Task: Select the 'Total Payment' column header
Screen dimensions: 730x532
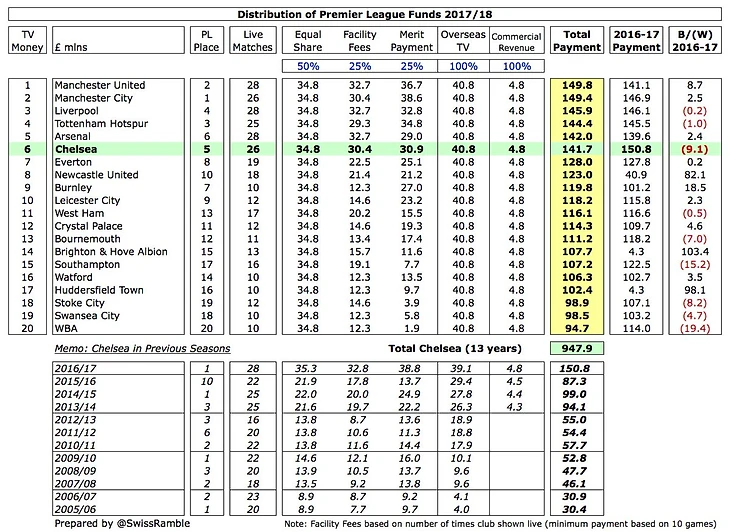Action: 576,41
